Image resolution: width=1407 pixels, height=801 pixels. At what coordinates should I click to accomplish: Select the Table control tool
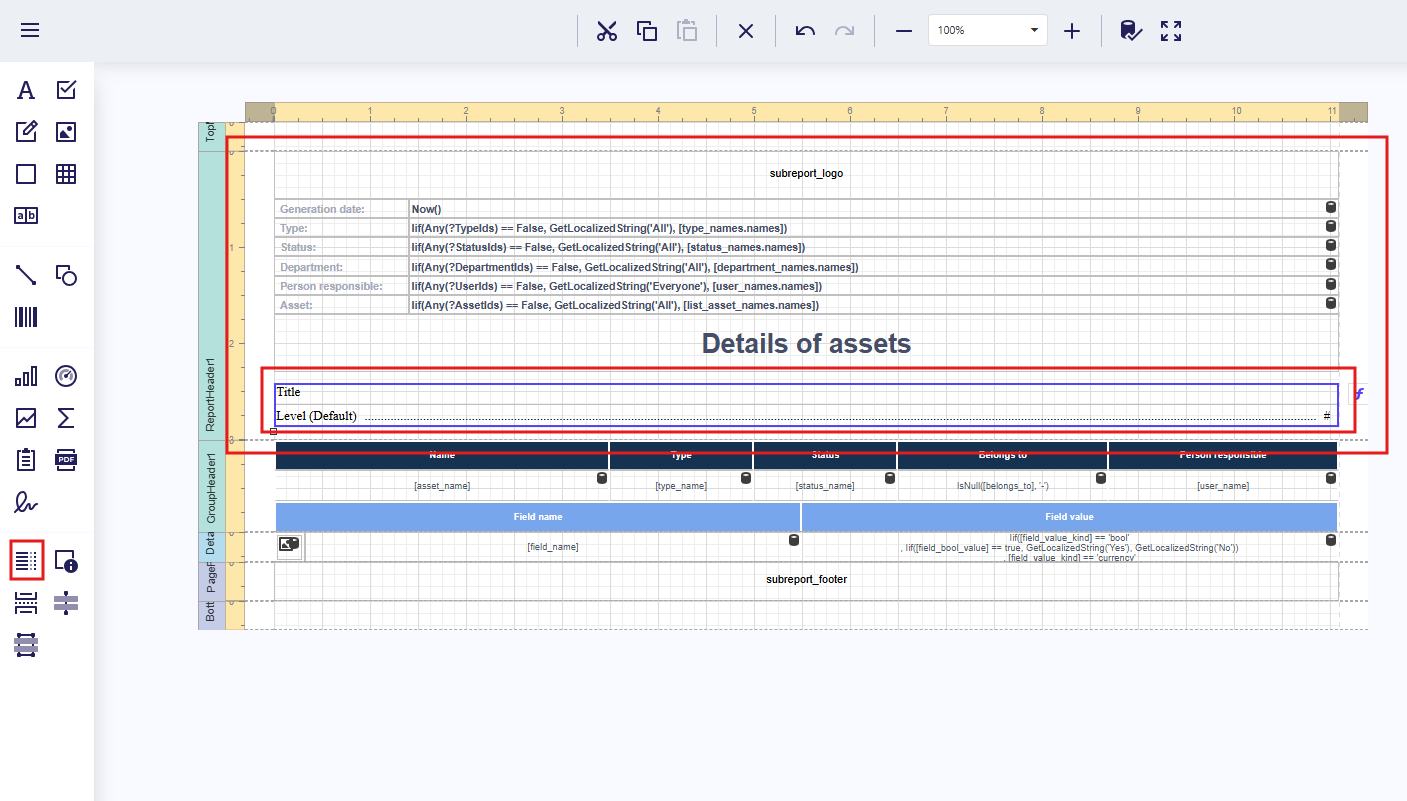click(66, 174)
